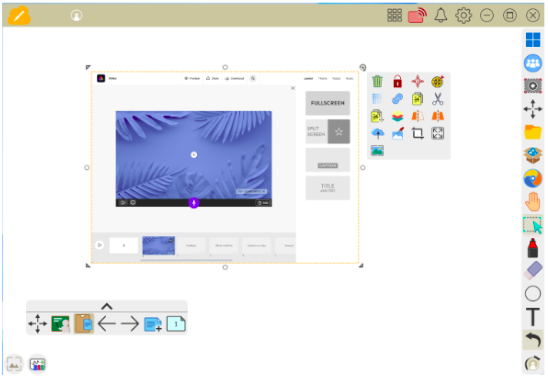Activate the text T tool
The image size is (548, 376).
tap(533, 317)
